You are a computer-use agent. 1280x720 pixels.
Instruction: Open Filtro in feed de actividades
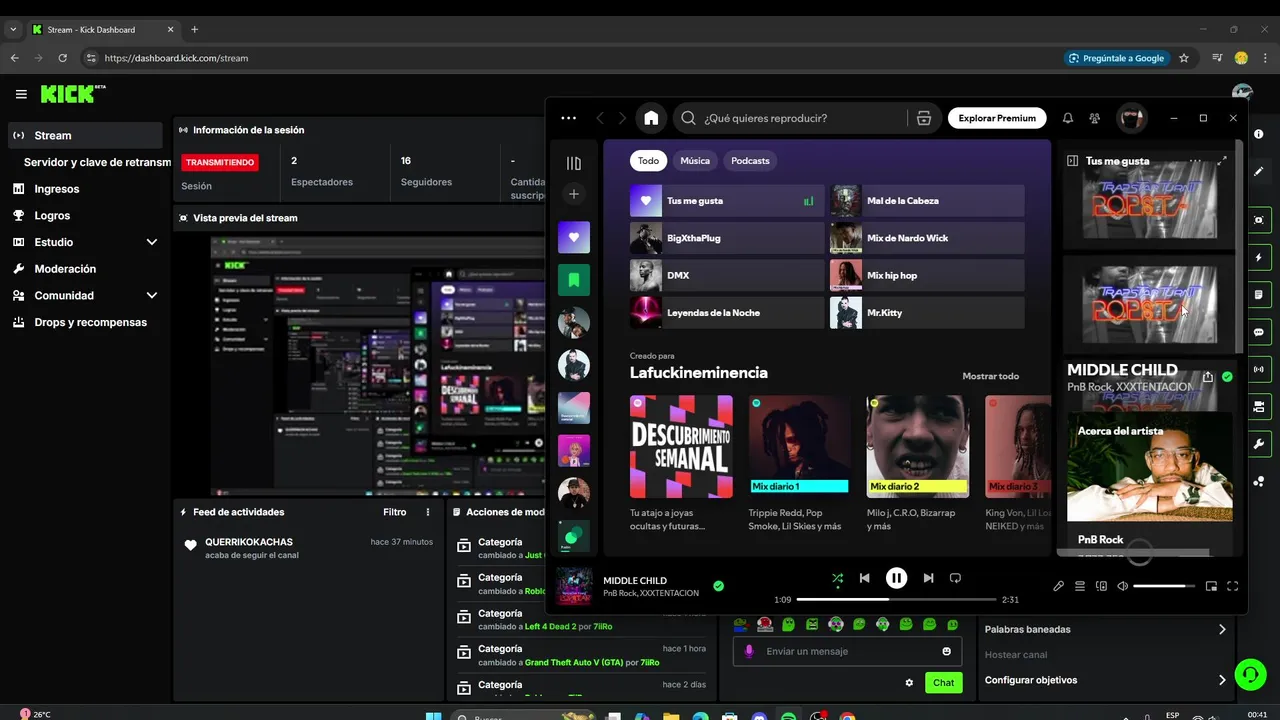click(x=395, y=512)
